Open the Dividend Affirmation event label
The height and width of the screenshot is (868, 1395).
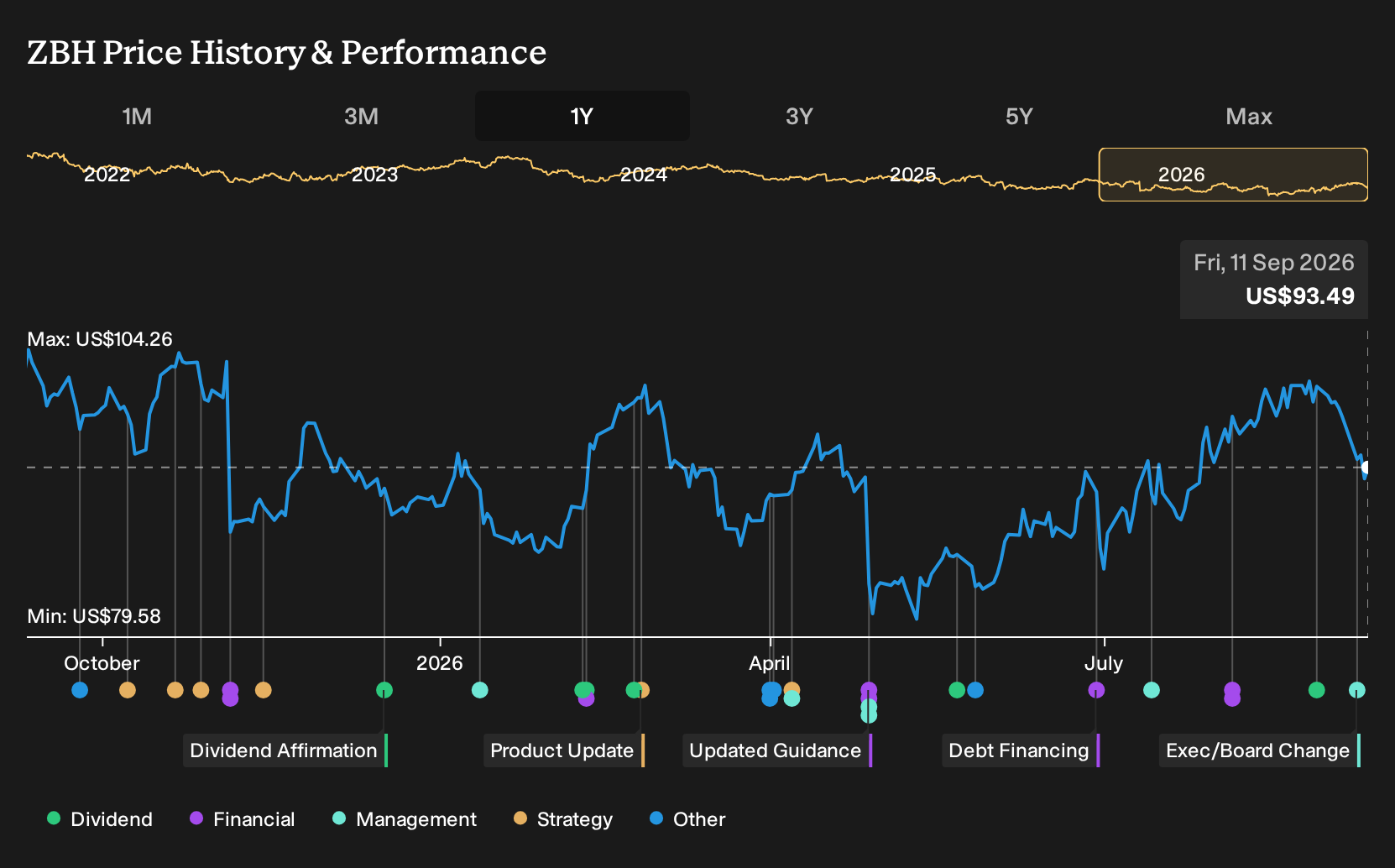tap(285, 750)
